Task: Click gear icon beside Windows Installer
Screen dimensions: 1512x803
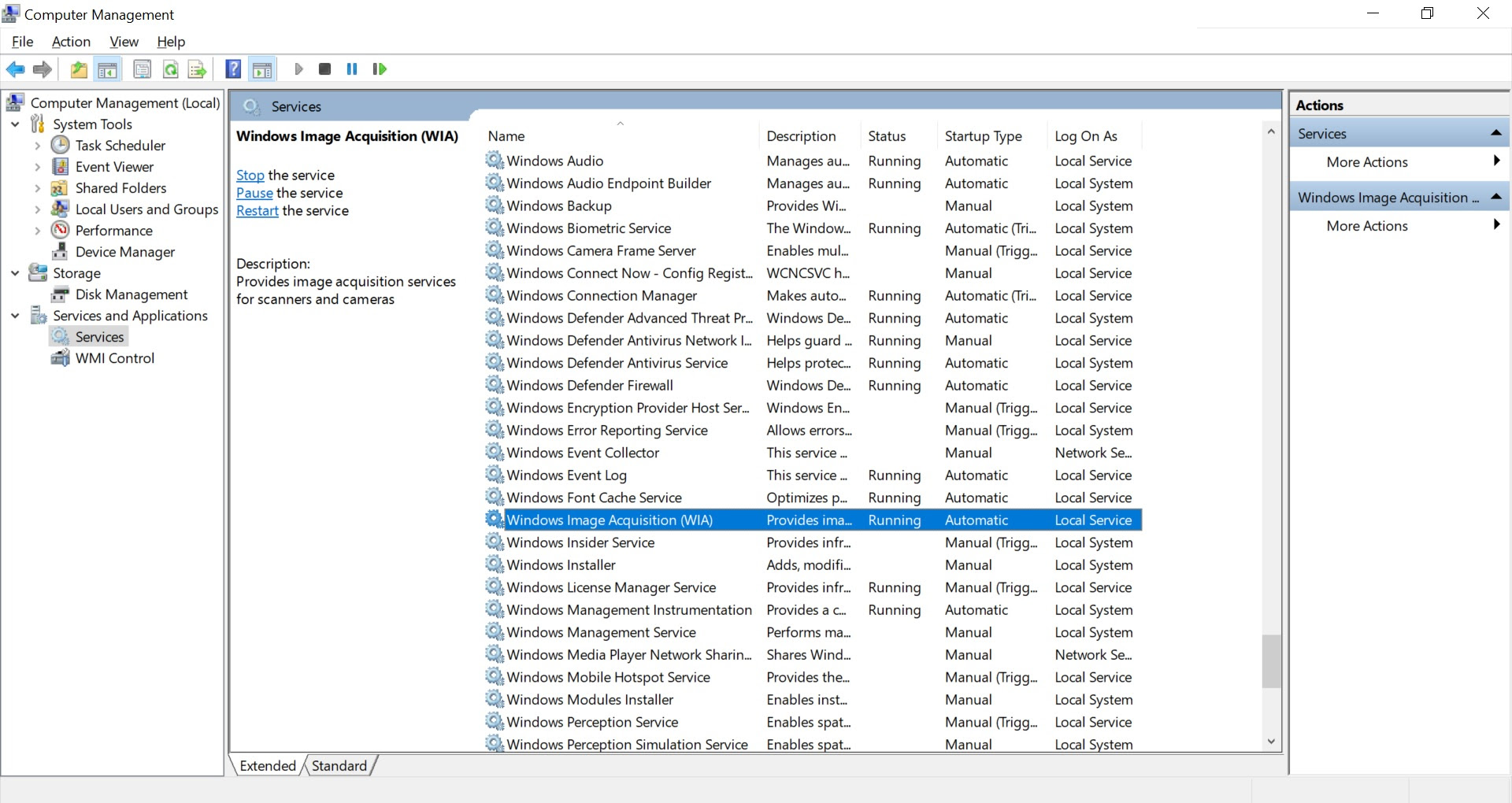Action: coord(495,564)
